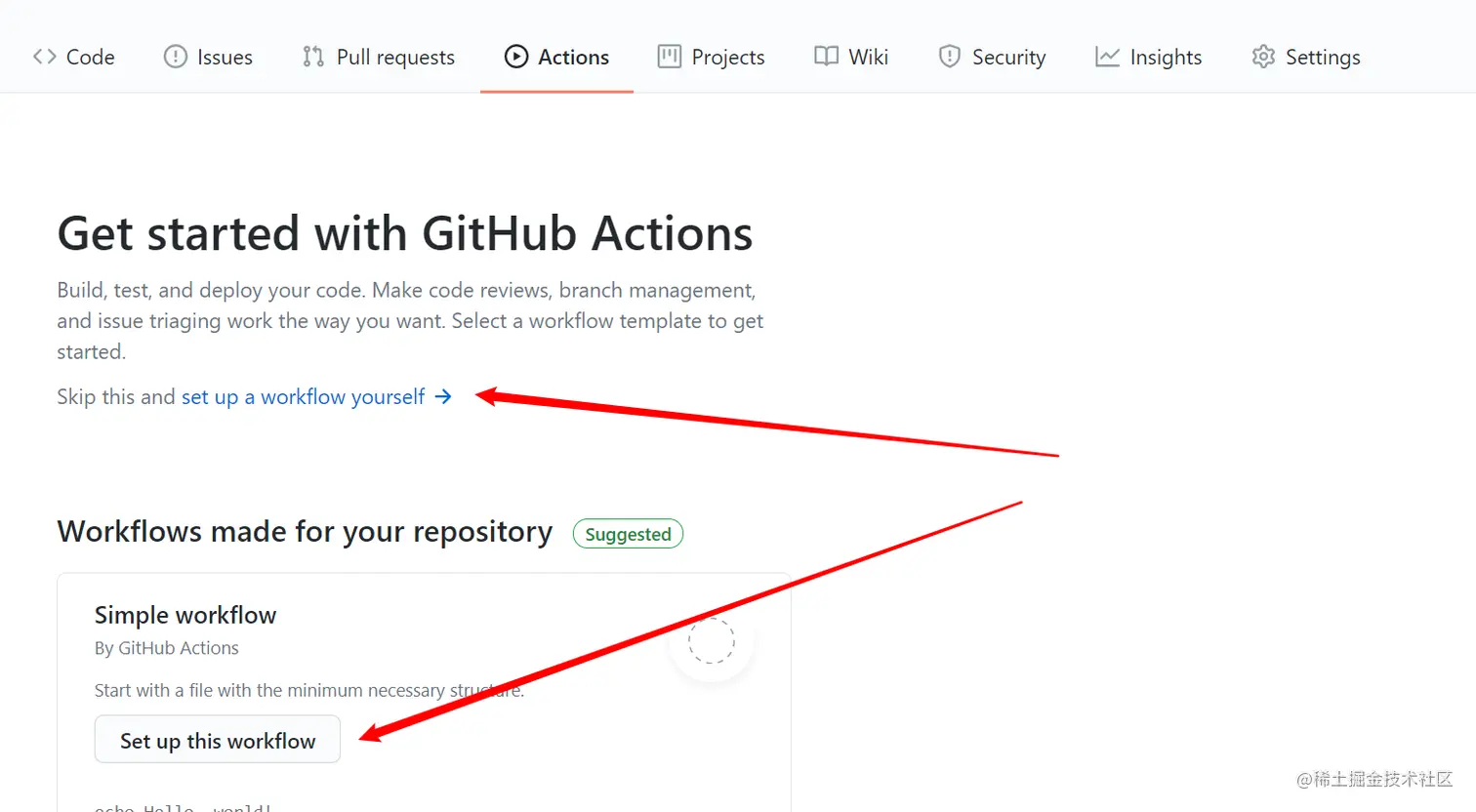Click 'Get started with GitHub Actions' heading
This screenshot has height=812, width=1476.
coord(405,233)
